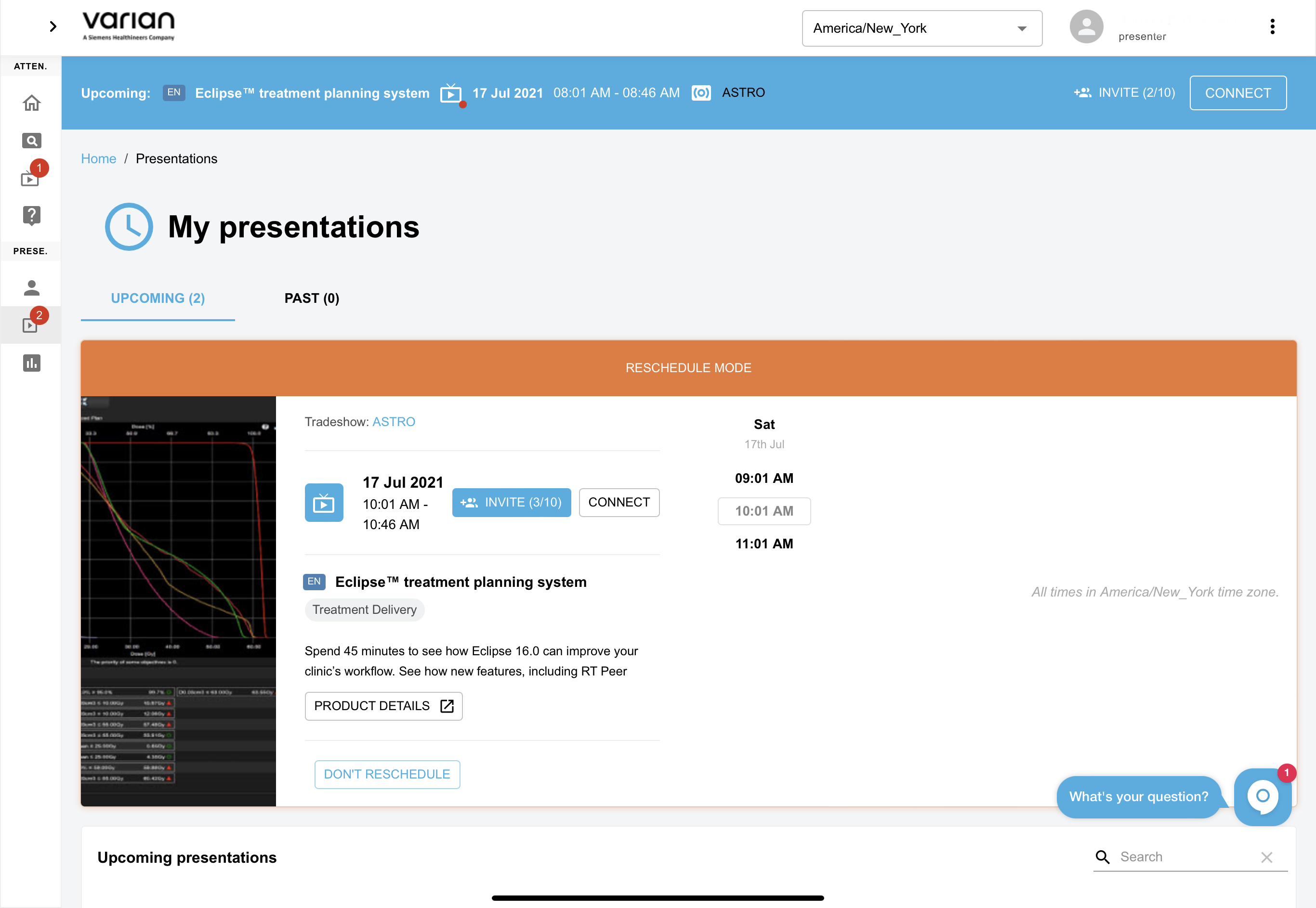Open PRODUCT DETAILS external link
Viewport: 1316px width, 908px height.
tap(383, 706)
